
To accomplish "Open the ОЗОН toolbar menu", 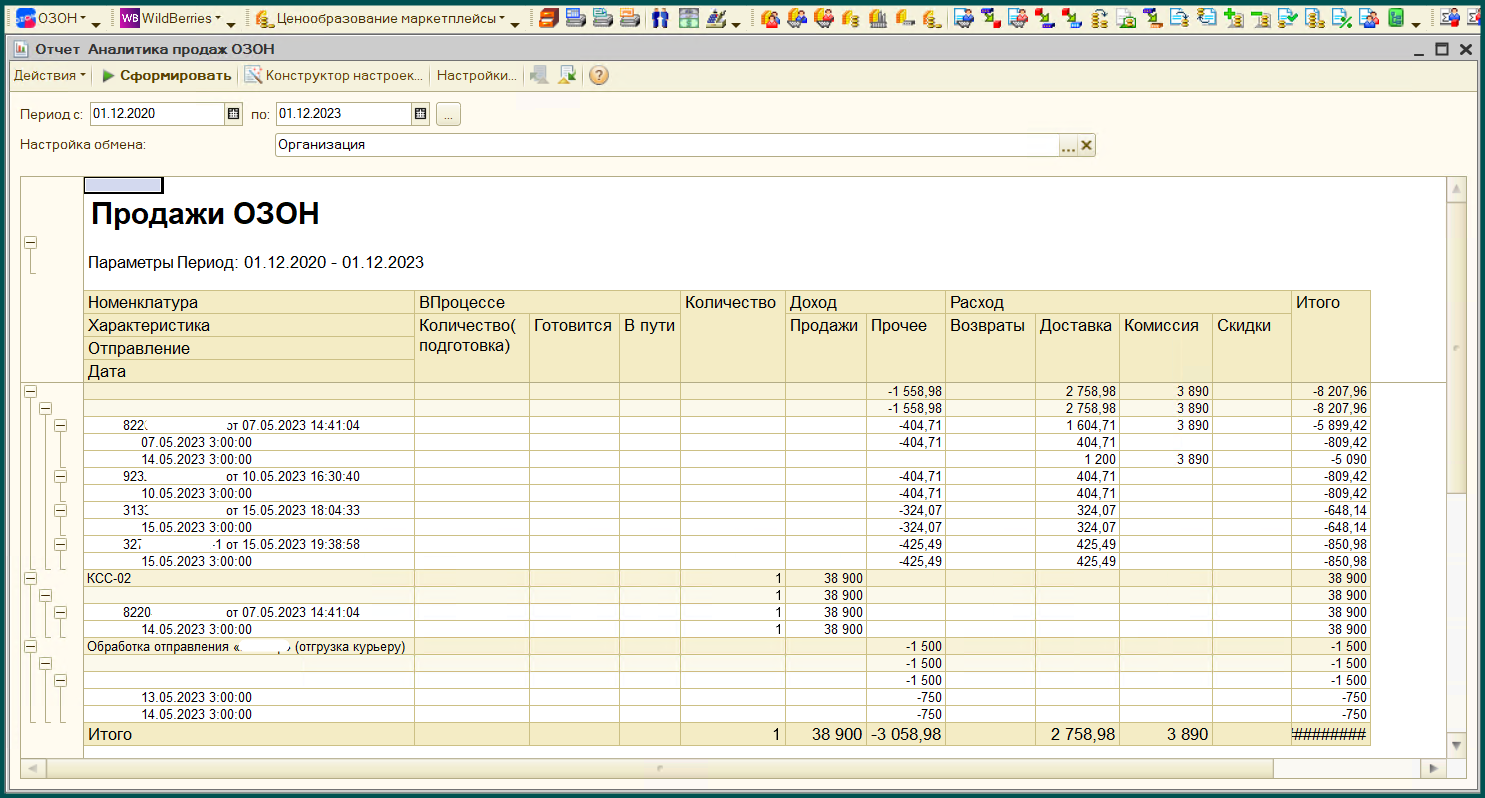I will point(52,18).
